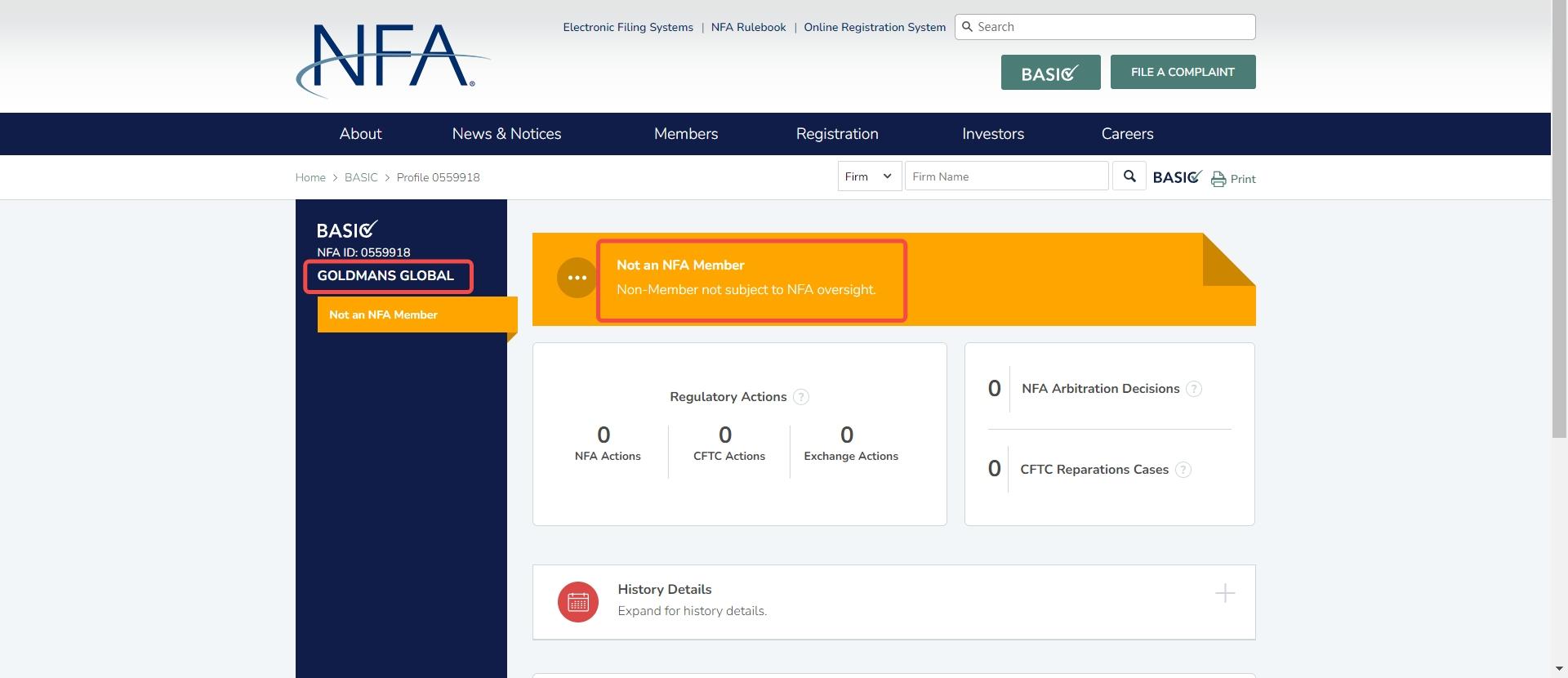
Task: Click the NFA Arbitration Decisions label
Action: 1100,389
